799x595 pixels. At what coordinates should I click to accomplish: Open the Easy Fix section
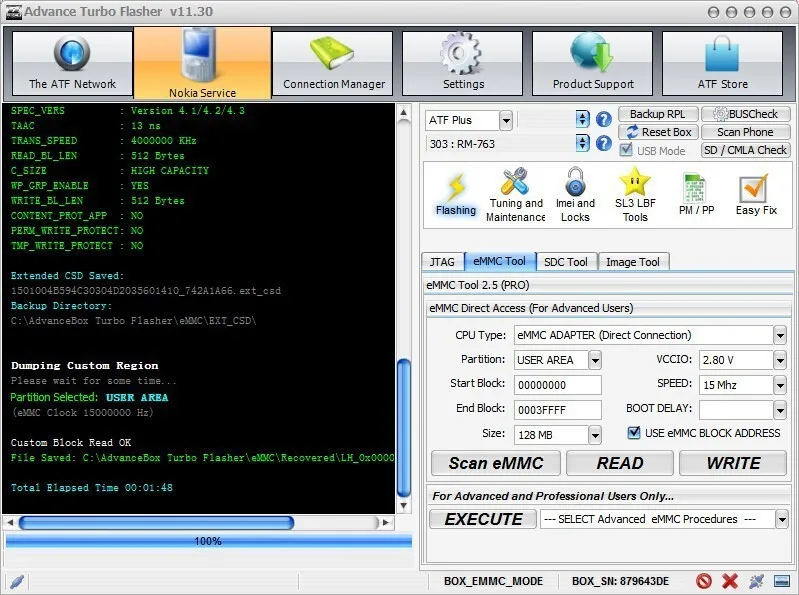coord(756,195)
